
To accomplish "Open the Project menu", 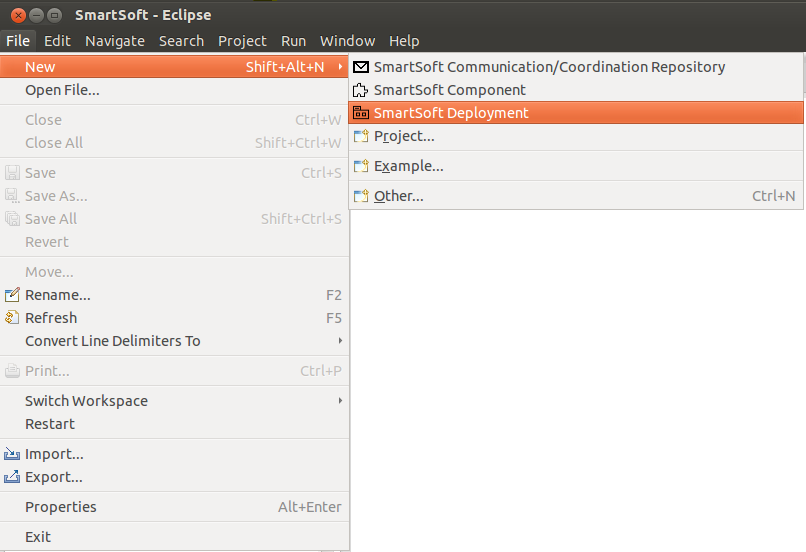I will (x=242, y=41).
